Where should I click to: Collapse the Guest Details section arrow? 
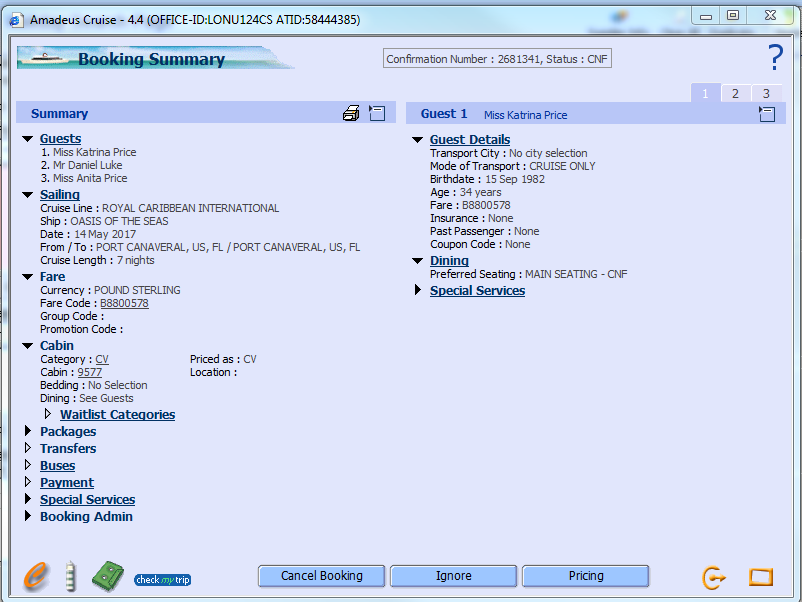[x=417, y=140]
